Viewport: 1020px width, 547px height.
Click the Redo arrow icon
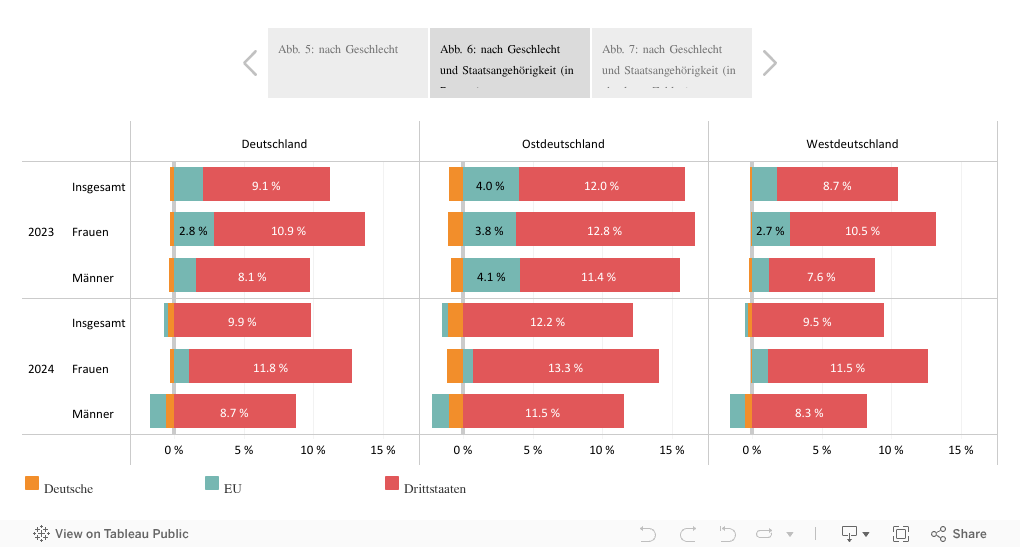click(687, 534)
